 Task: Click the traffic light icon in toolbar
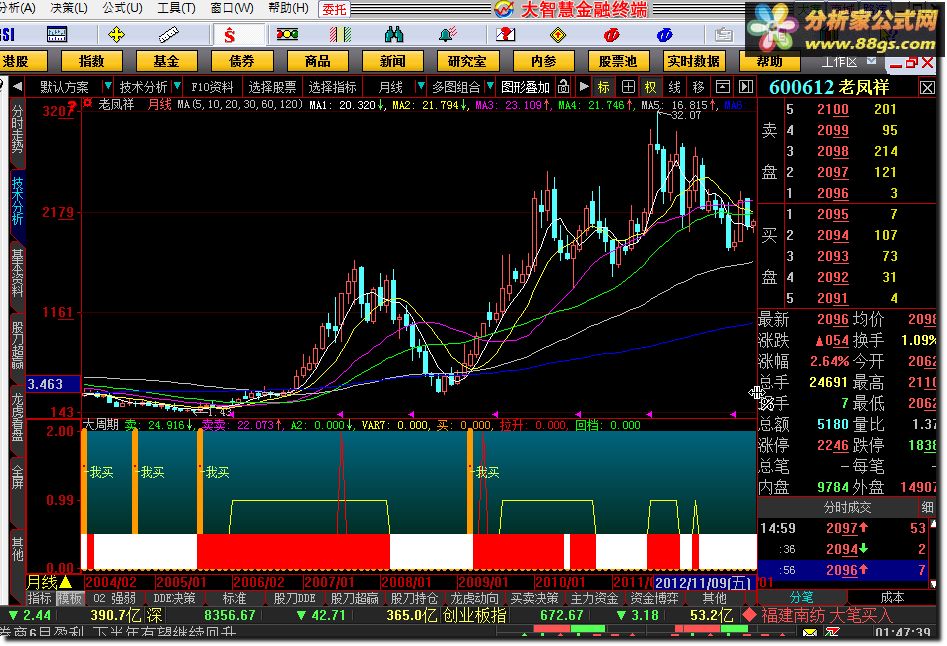[x=287, y=34]
